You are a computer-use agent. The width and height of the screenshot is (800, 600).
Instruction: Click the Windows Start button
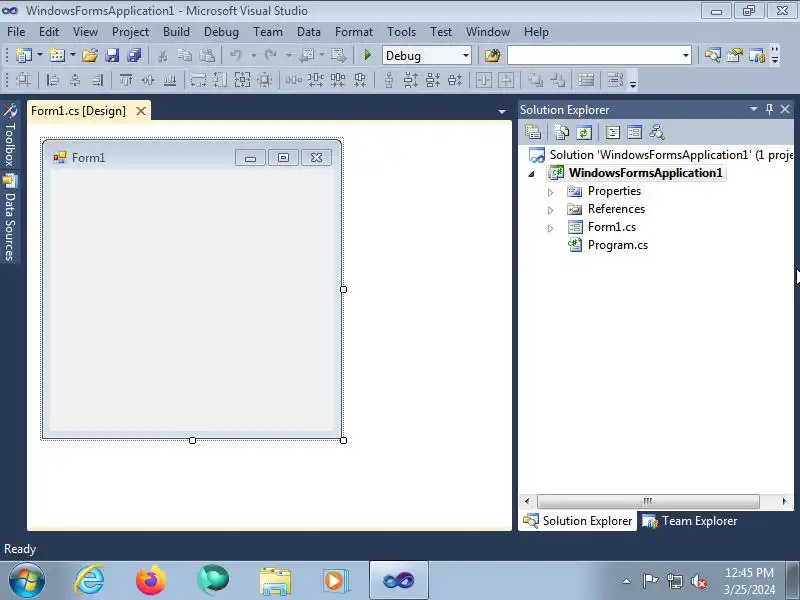(x=27, y=580)
